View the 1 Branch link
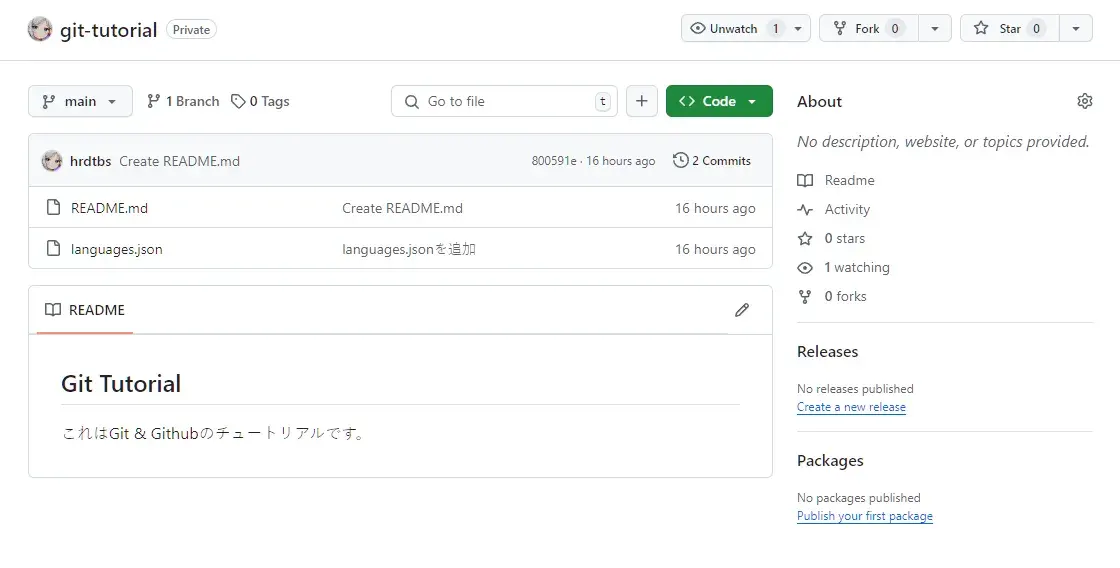The image size is (1120, 568). pyautogui.click(x=183, y=101)
